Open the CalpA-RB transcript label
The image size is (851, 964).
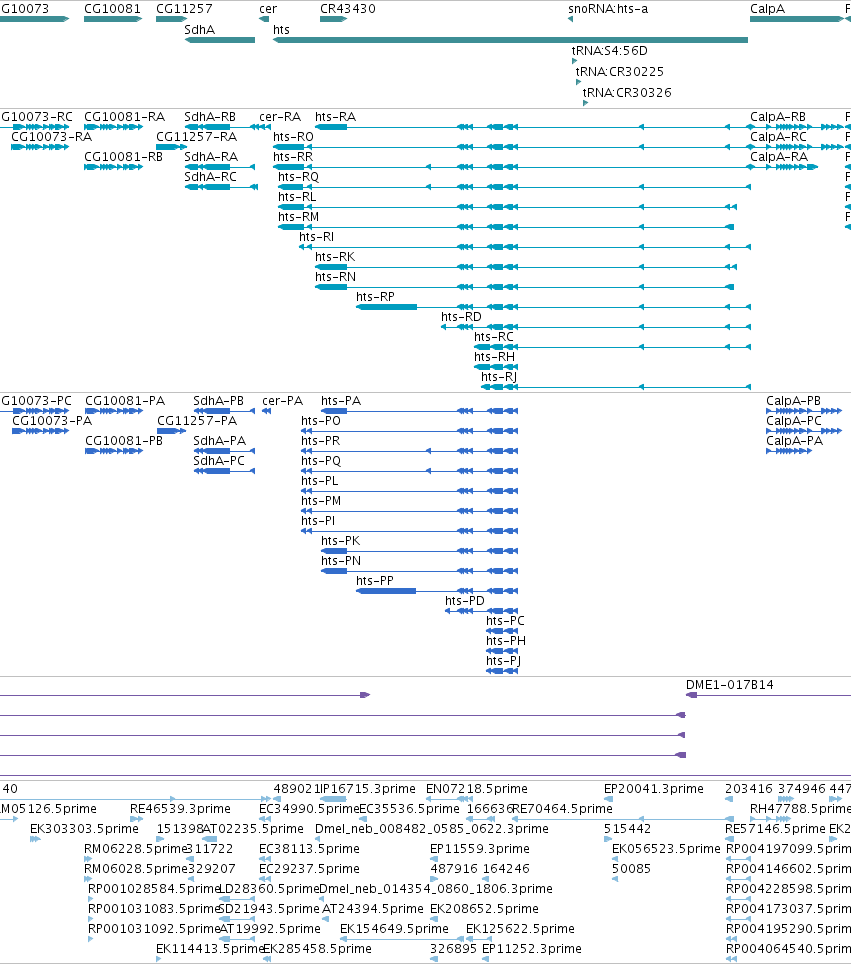coord(777,117)
